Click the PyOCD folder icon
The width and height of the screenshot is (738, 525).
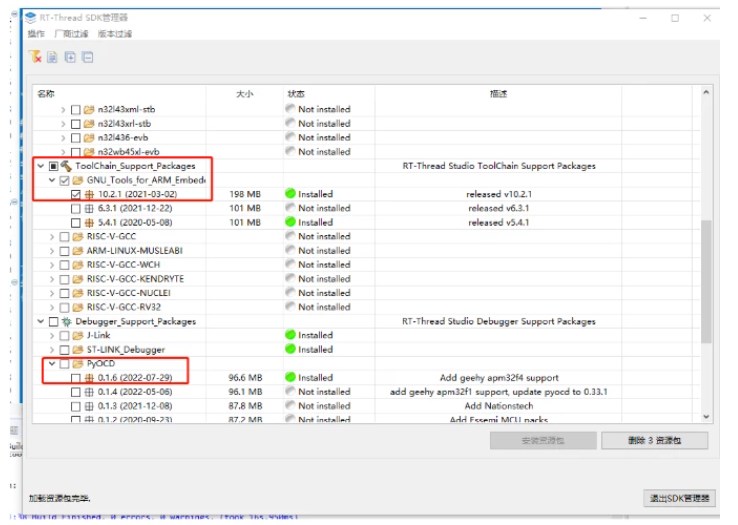(x=78, y=363)
